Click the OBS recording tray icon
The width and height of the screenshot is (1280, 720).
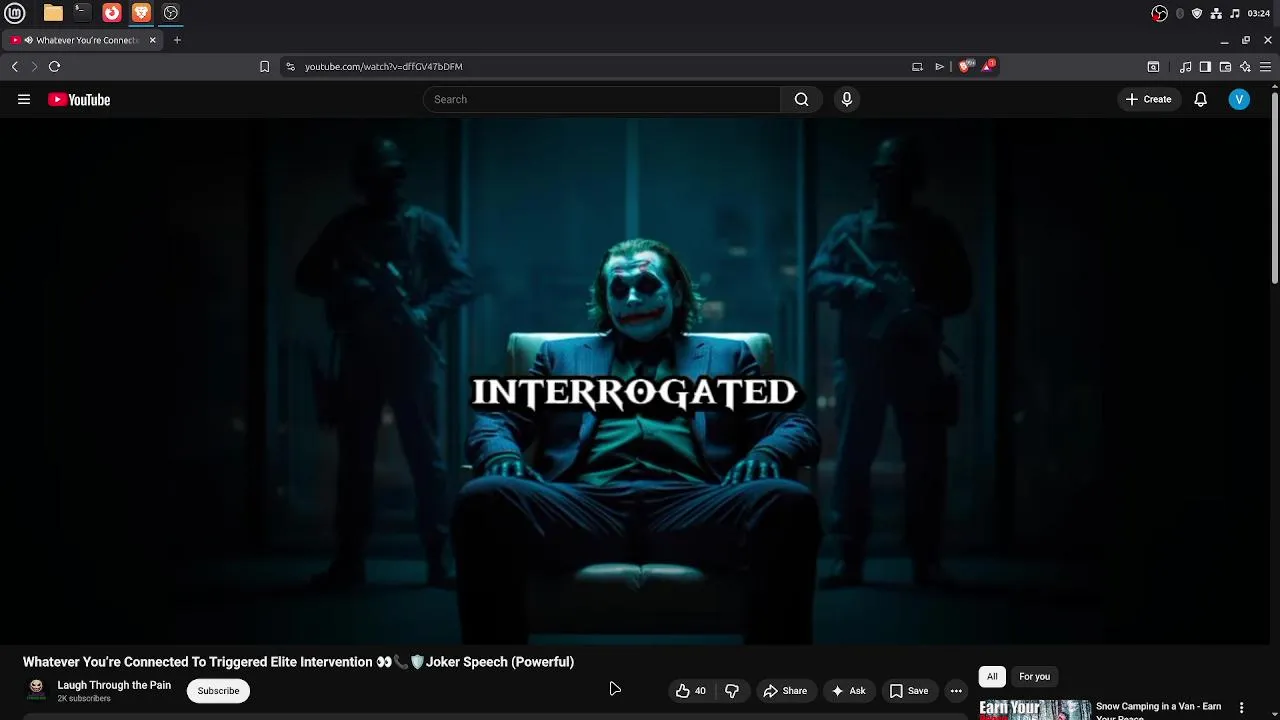tap(1160, 13)
